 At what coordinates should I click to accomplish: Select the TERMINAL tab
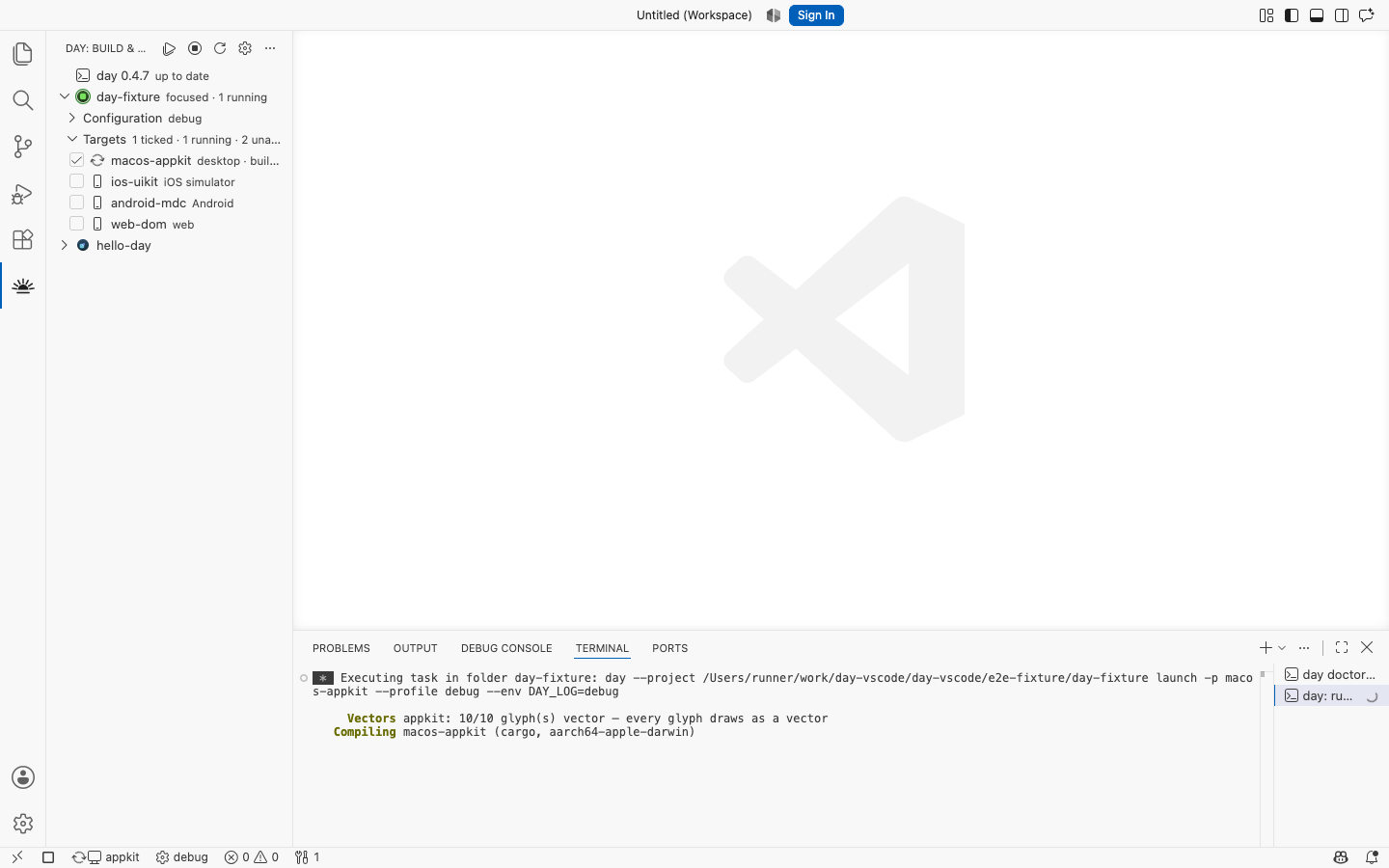click(x=602, y=648)
